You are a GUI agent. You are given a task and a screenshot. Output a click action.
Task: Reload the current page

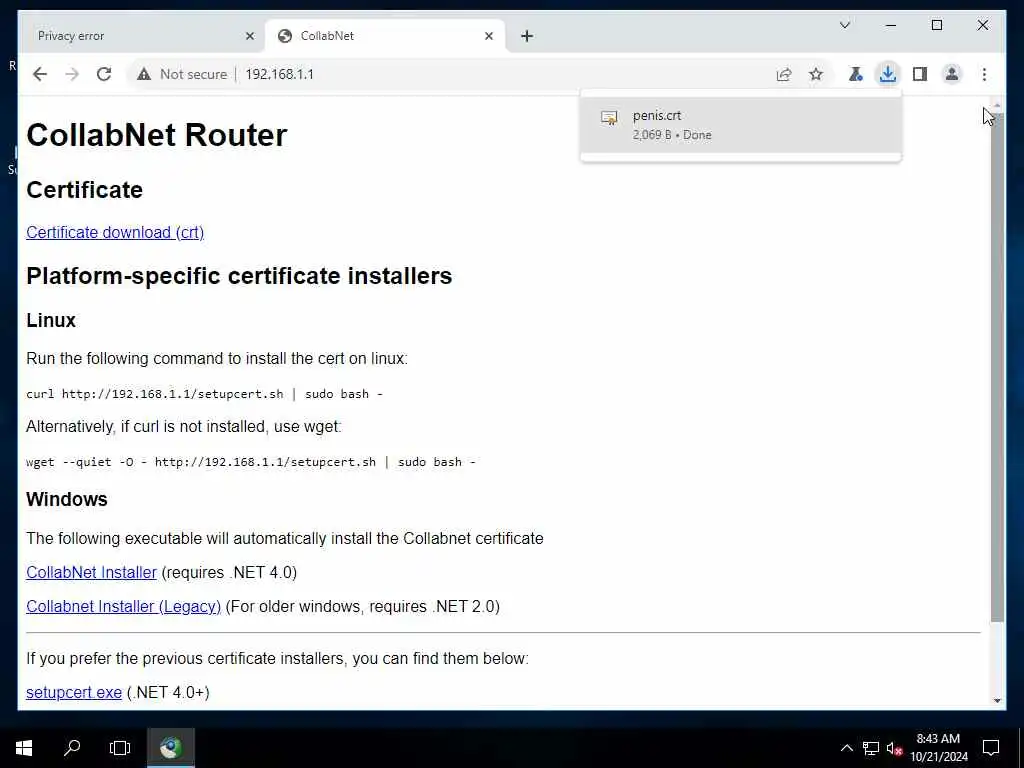104,74
